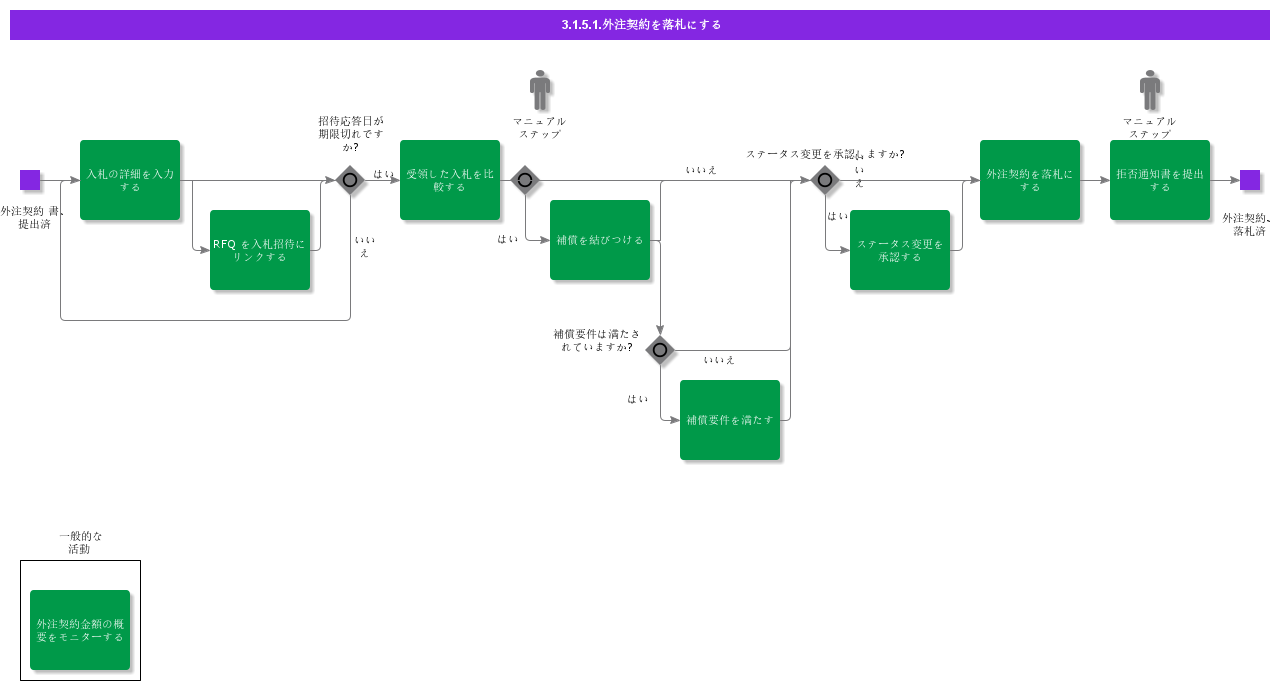Select the はい branch of ステータス変更を承認しますか?

click(836, 217)
